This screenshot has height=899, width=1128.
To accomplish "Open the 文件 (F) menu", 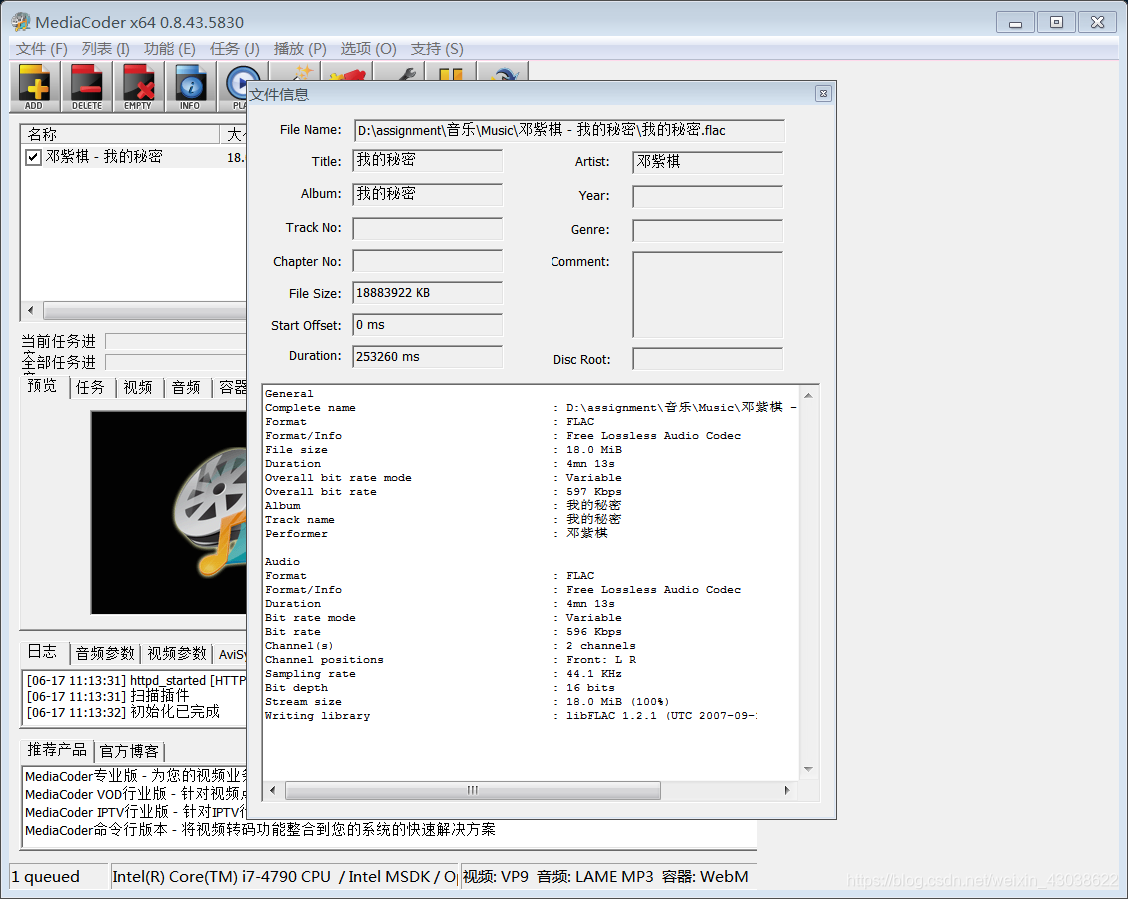I will (42, 49).
